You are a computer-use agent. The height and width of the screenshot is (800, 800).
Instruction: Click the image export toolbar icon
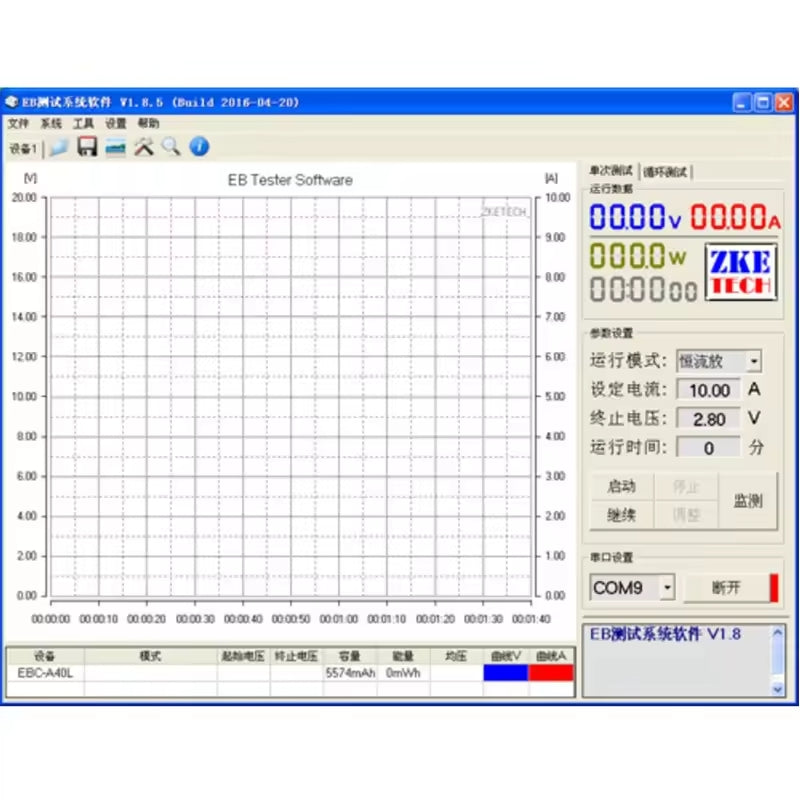[x=114, y=147]
